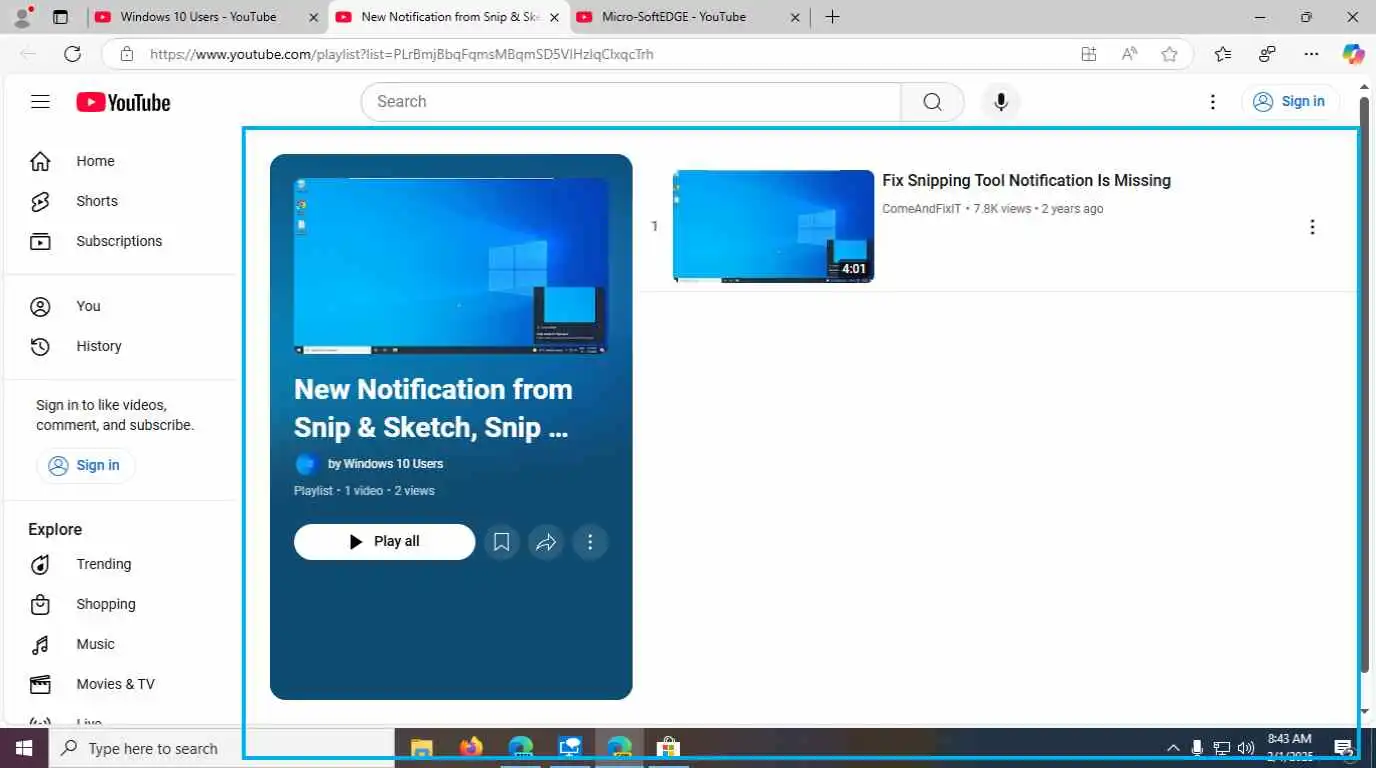Click the sidebar Sign in button
The image size is (1376, 768).
pyautogui.click(x=85, y=465)
